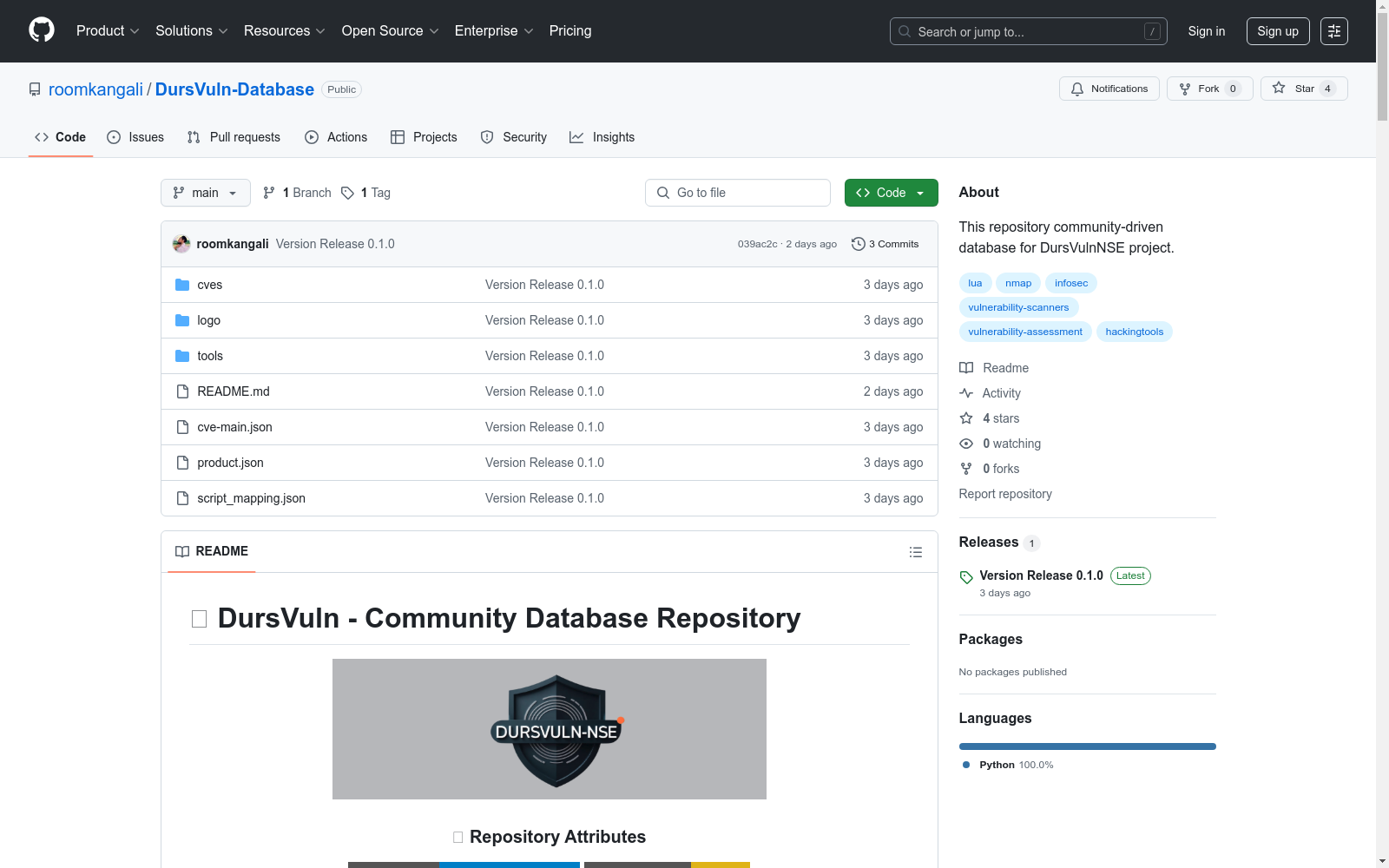Select the Code tab
This screenshot has height=868, width=1389.
pos(61,137)
